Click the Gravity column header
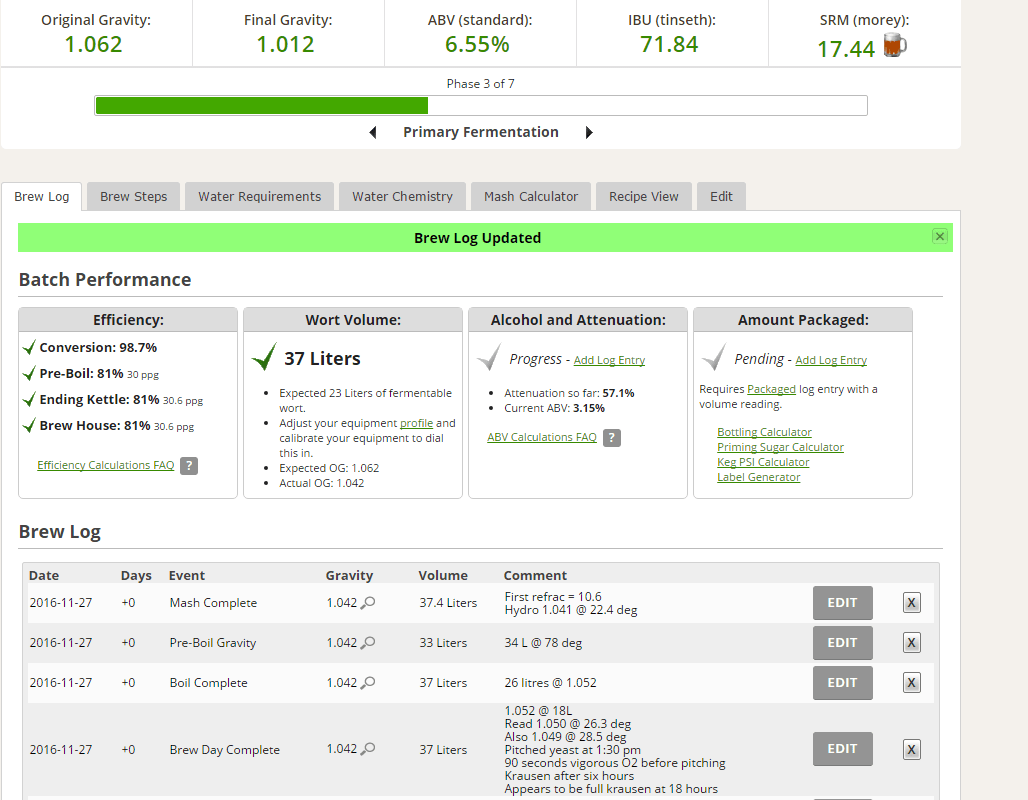 [x=349, y=575]
